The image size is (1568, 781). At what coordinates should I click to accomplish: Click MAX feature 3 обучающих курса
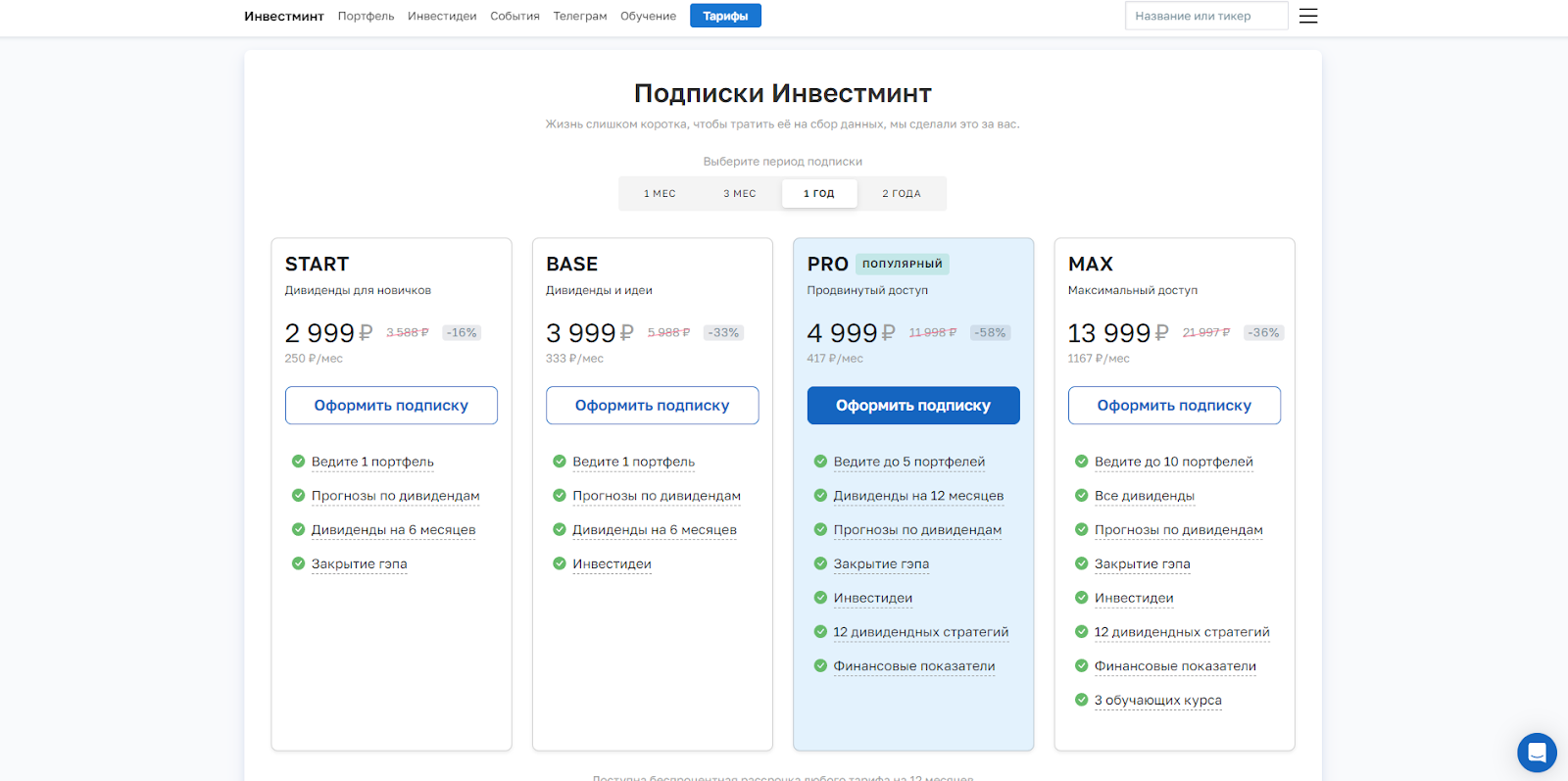coord(1158,701)
